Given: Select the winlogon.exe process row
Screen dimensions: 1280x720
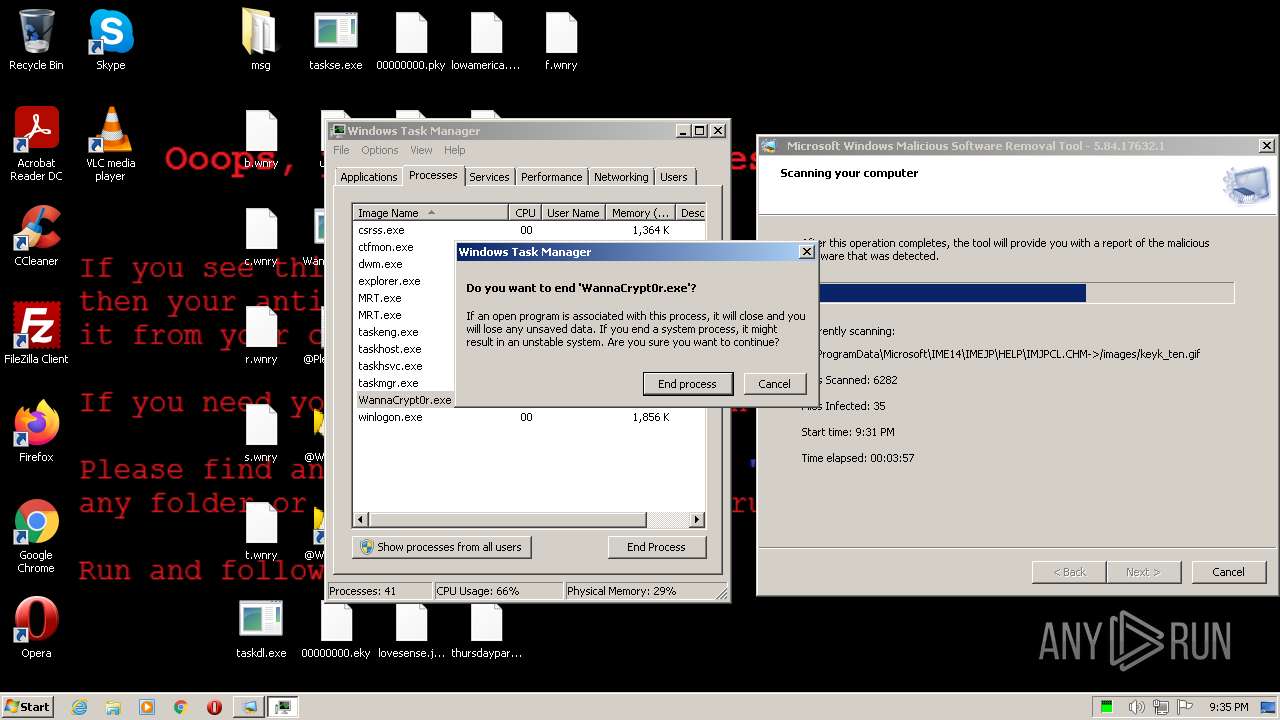Looking at the screenshot, I should 529,417.
